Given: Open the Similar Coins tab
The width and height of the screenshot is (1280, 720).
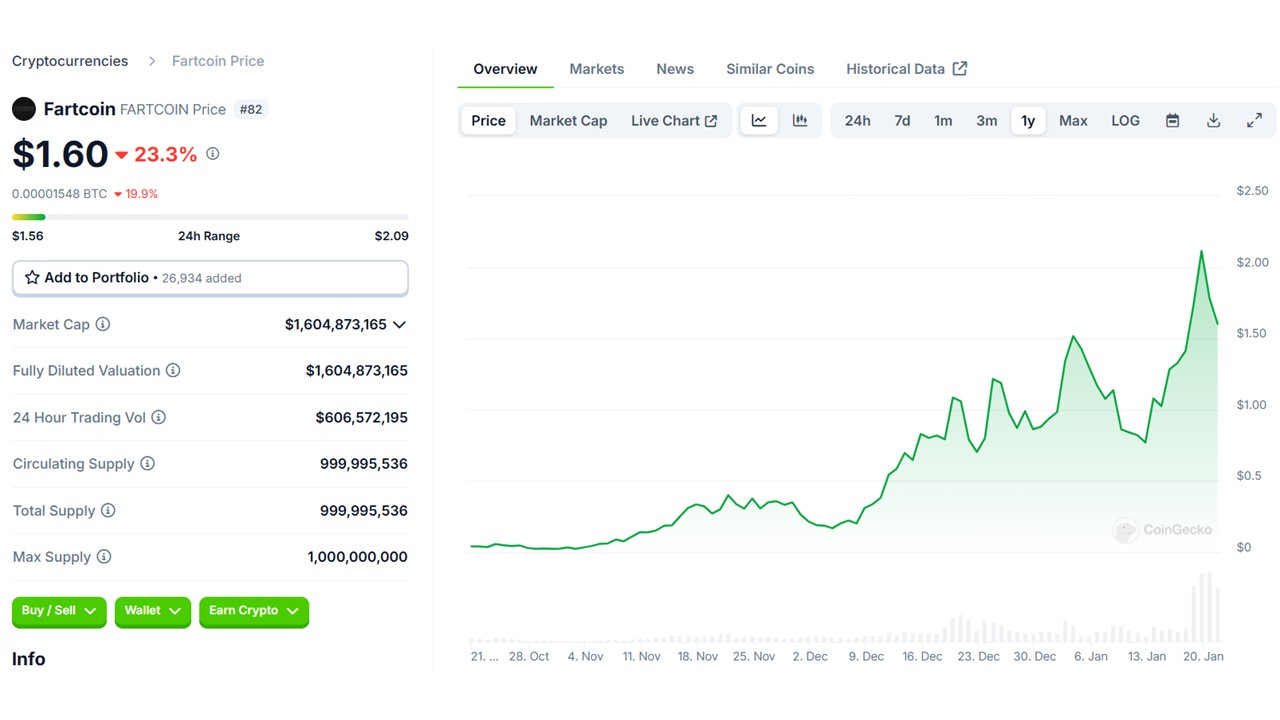Looking at the screenshot, I should 770,69.
